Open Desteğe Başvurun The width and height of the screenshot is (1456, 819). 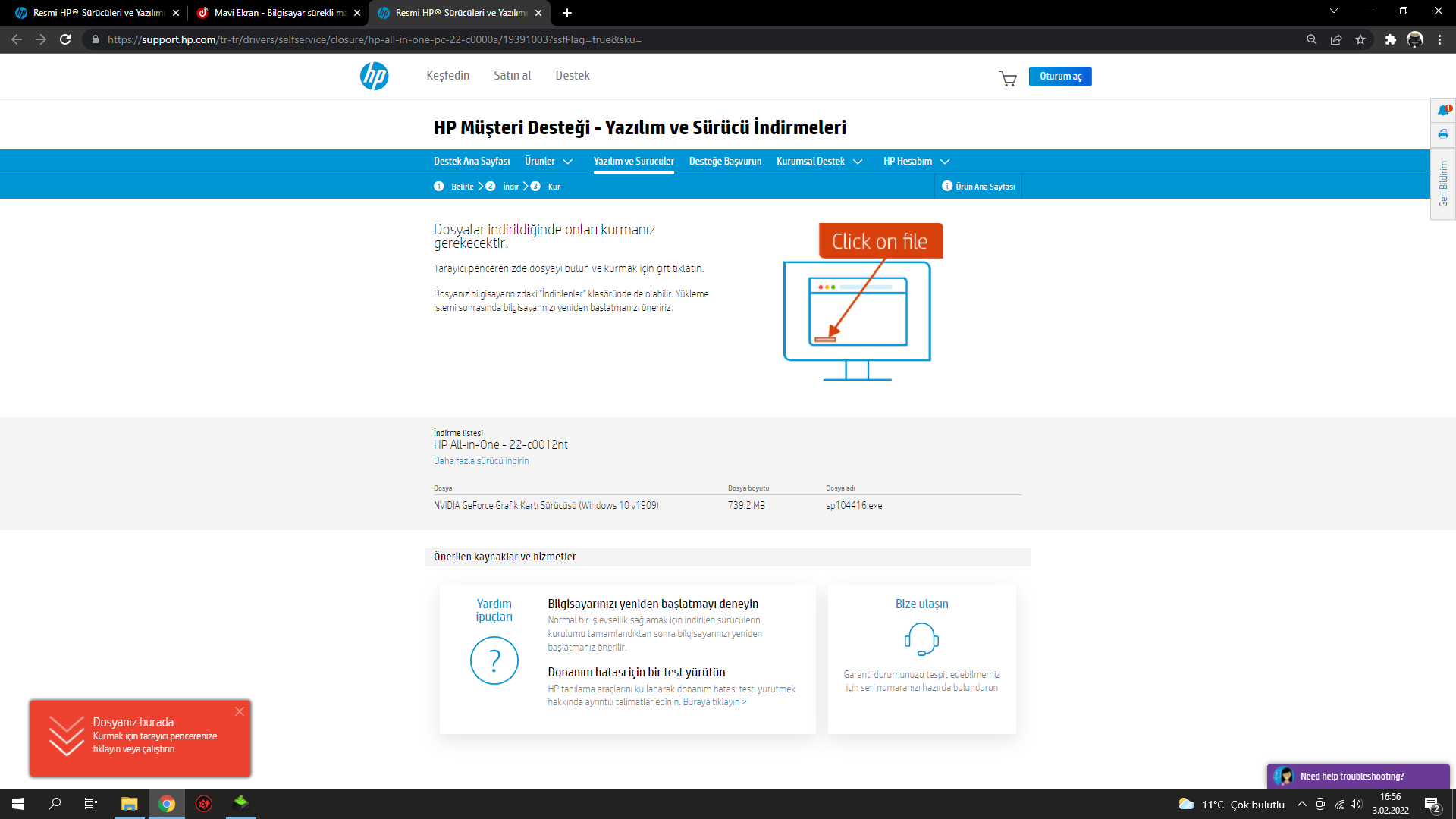click(725, 162)
